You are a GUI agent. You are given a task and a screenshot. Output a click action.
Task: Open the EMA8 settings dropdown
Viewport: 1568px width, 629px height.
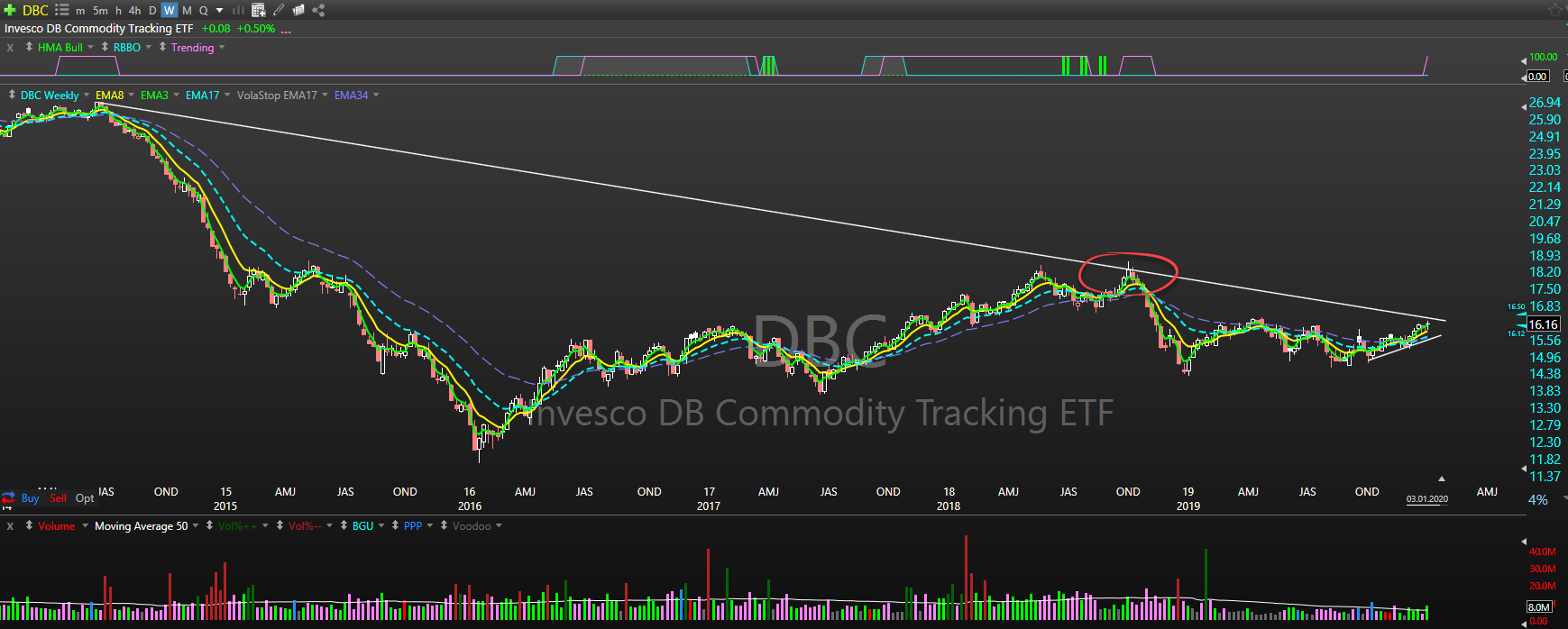132,96
